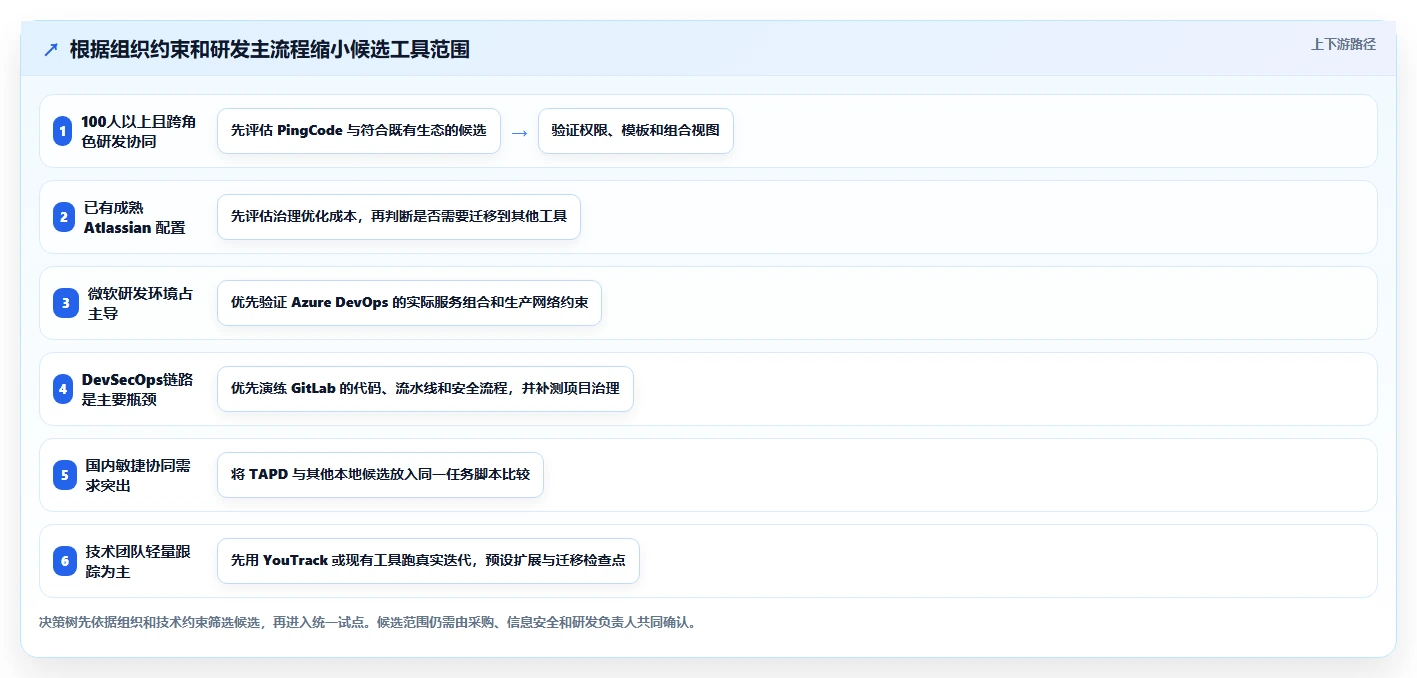Select the DevSecOps链路是主要瓶颈 condition
Image resolution: width=1417 pixels, height=678 pixels.
138,389
